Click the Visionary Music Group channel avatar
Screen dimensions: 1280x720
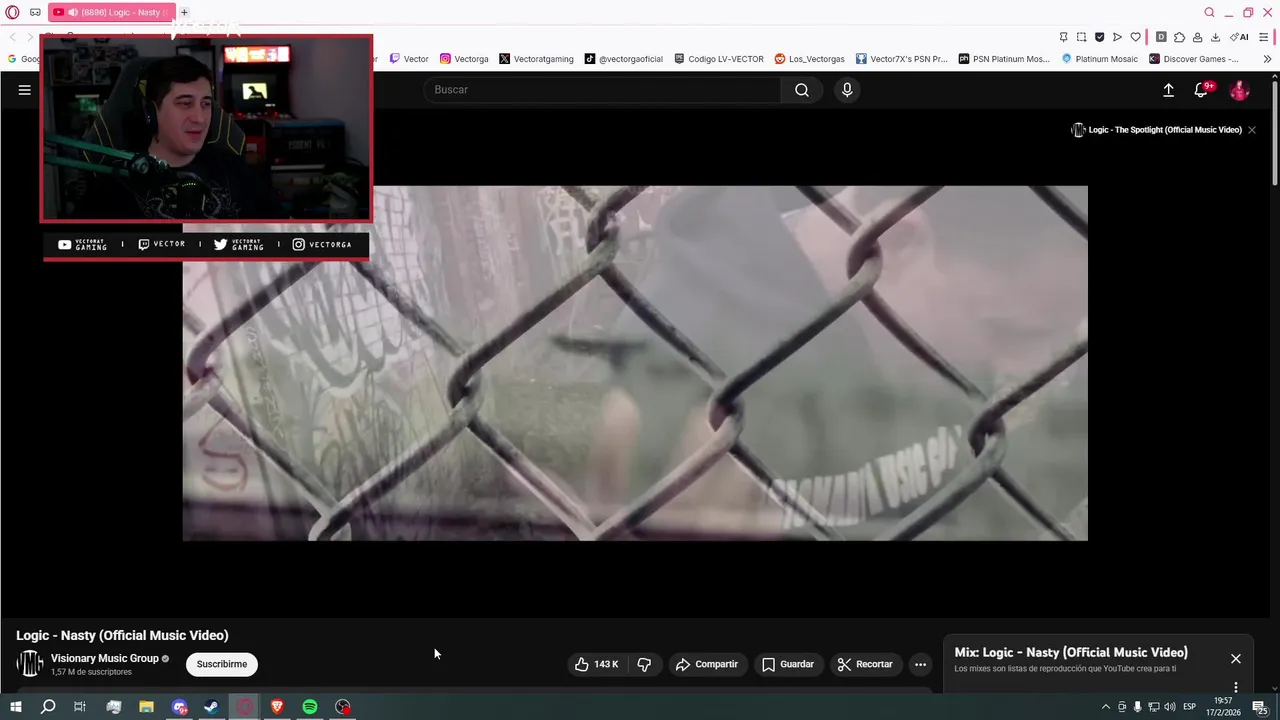pos(30,664)
